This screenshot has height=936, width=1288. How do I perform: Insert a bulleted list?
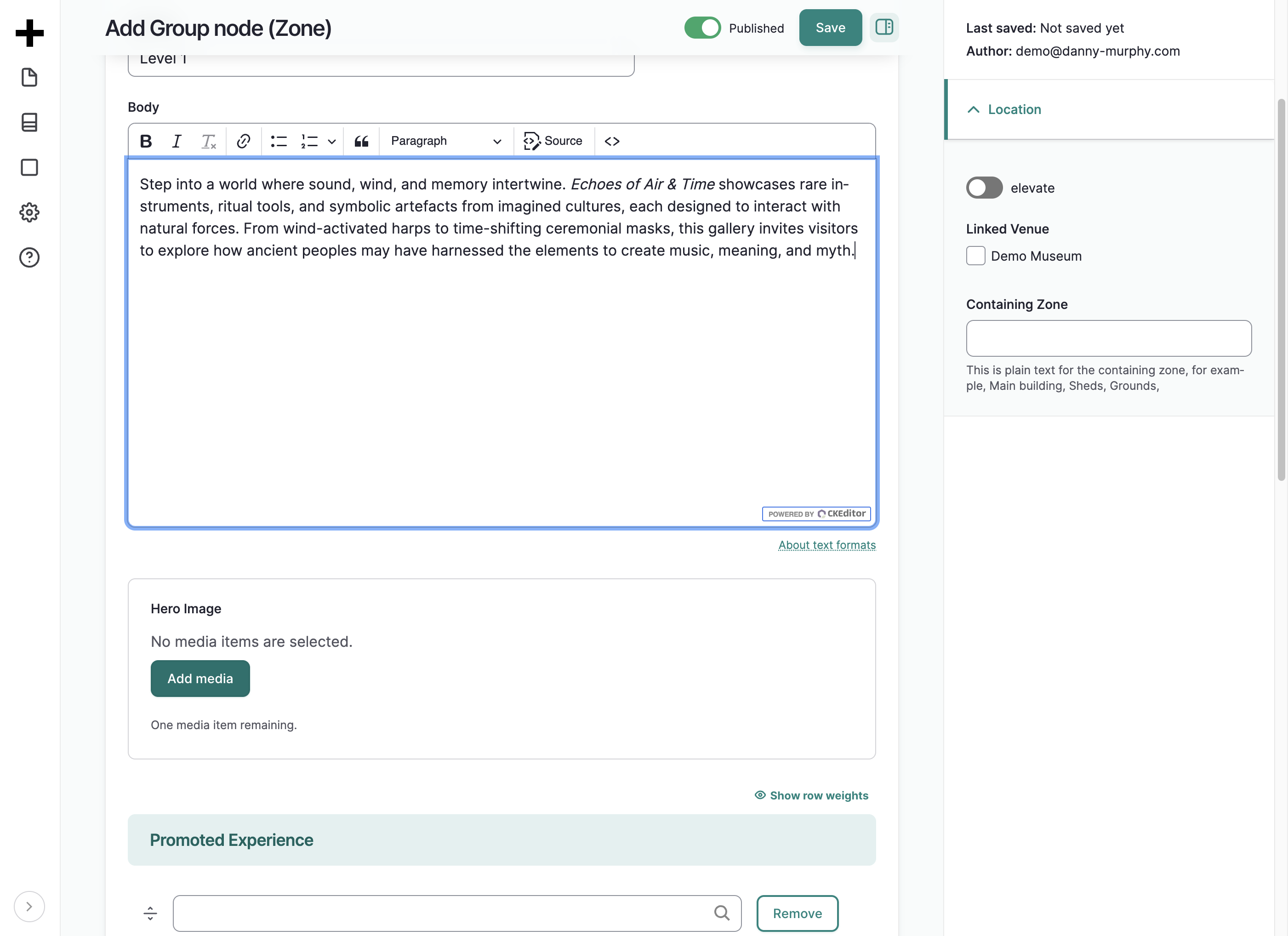[279, 141]
